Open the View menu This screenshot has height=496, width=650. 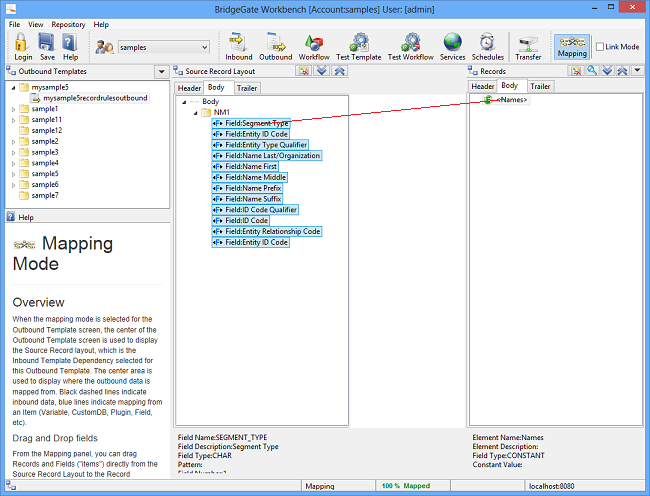coord(35,24)
